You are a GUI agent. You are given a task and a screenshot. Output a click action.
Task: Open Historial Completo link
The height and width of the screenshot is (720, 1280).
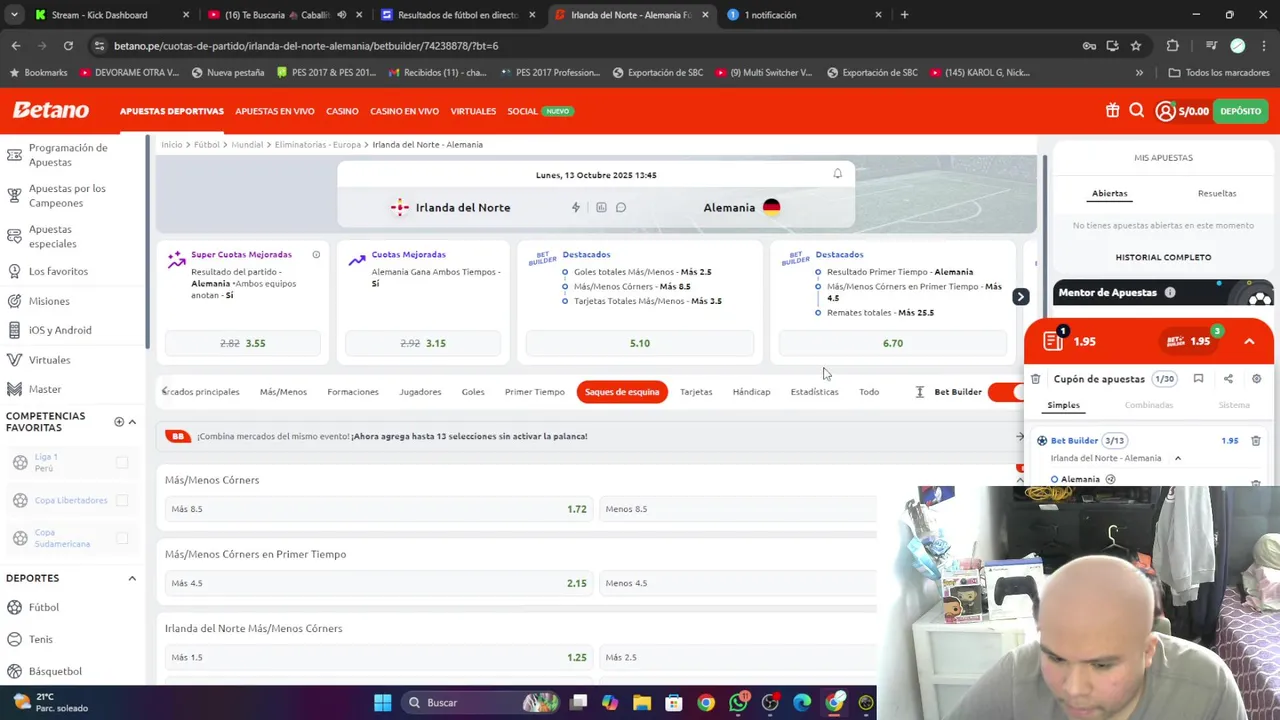(1163, 257)
